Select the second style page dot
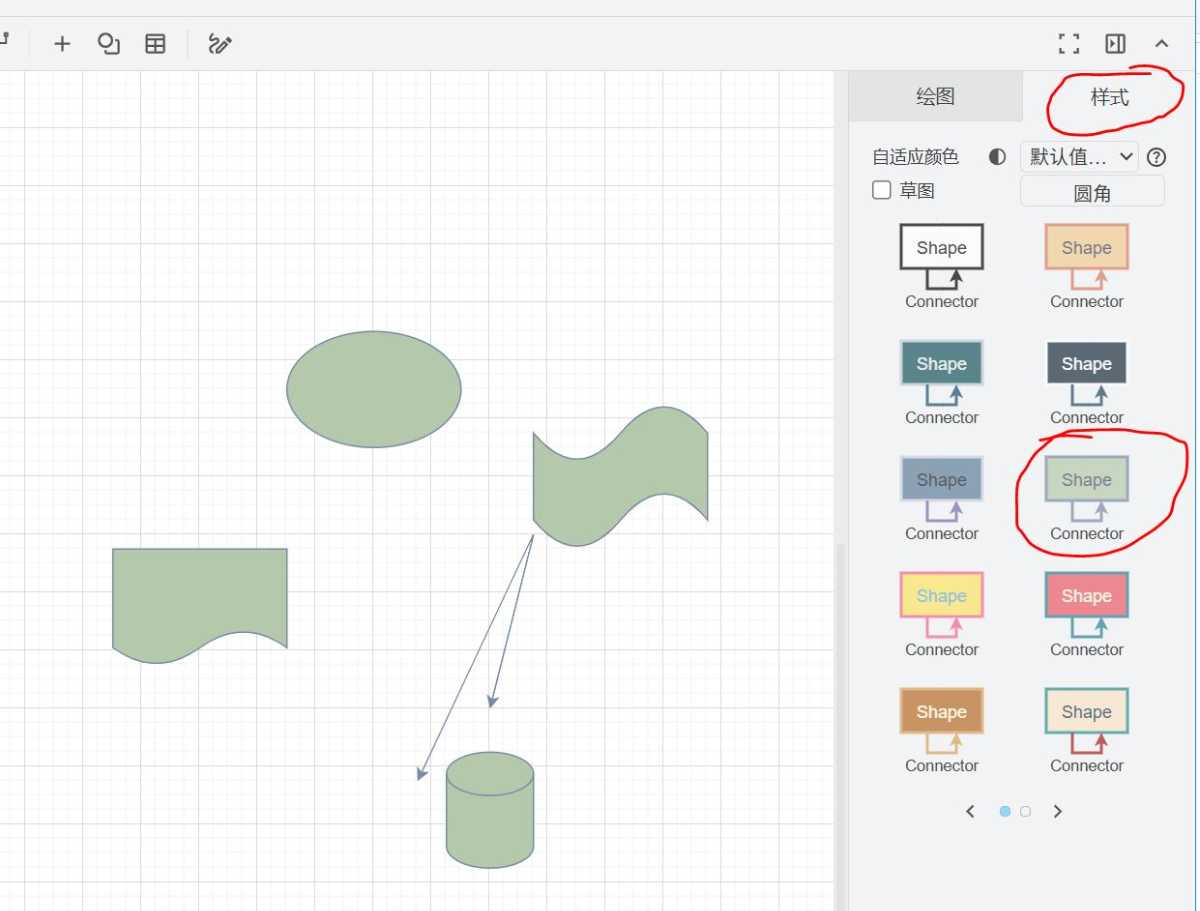The image size is (1200, 911). [x=1025, y=811]
